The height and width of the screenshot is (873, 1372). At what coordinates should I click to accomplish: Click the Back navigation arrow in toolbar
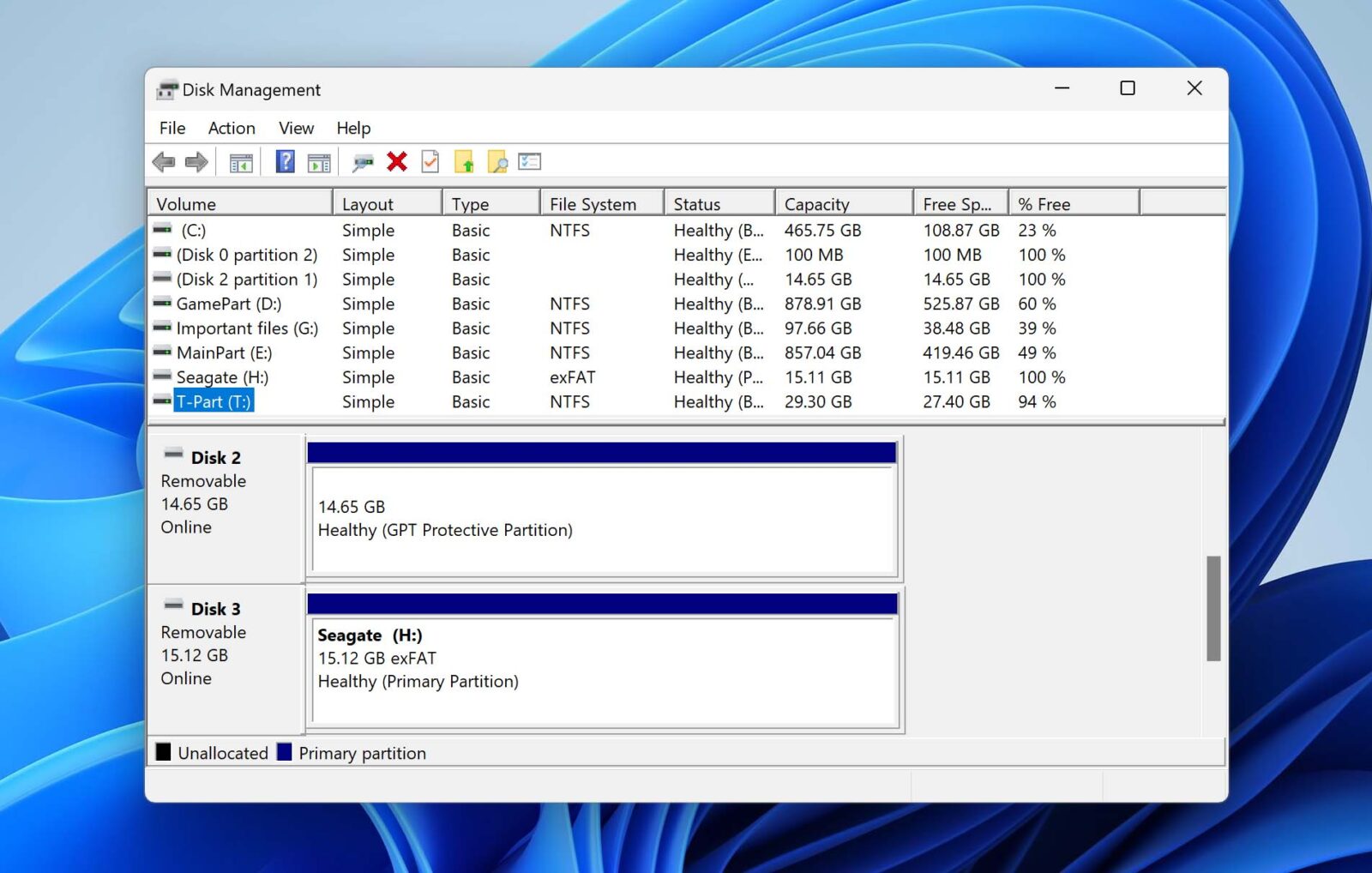click(x=164, y=161)
